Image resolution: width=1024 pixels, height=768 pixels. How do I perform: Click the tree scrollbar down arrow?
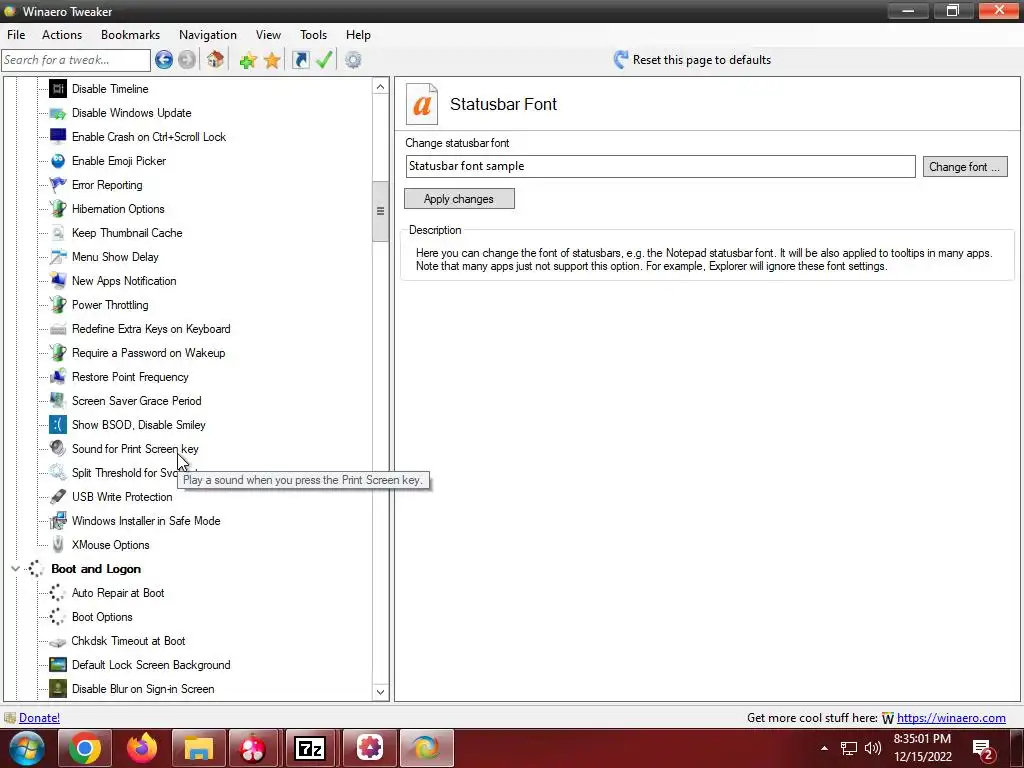click(381, 692)
